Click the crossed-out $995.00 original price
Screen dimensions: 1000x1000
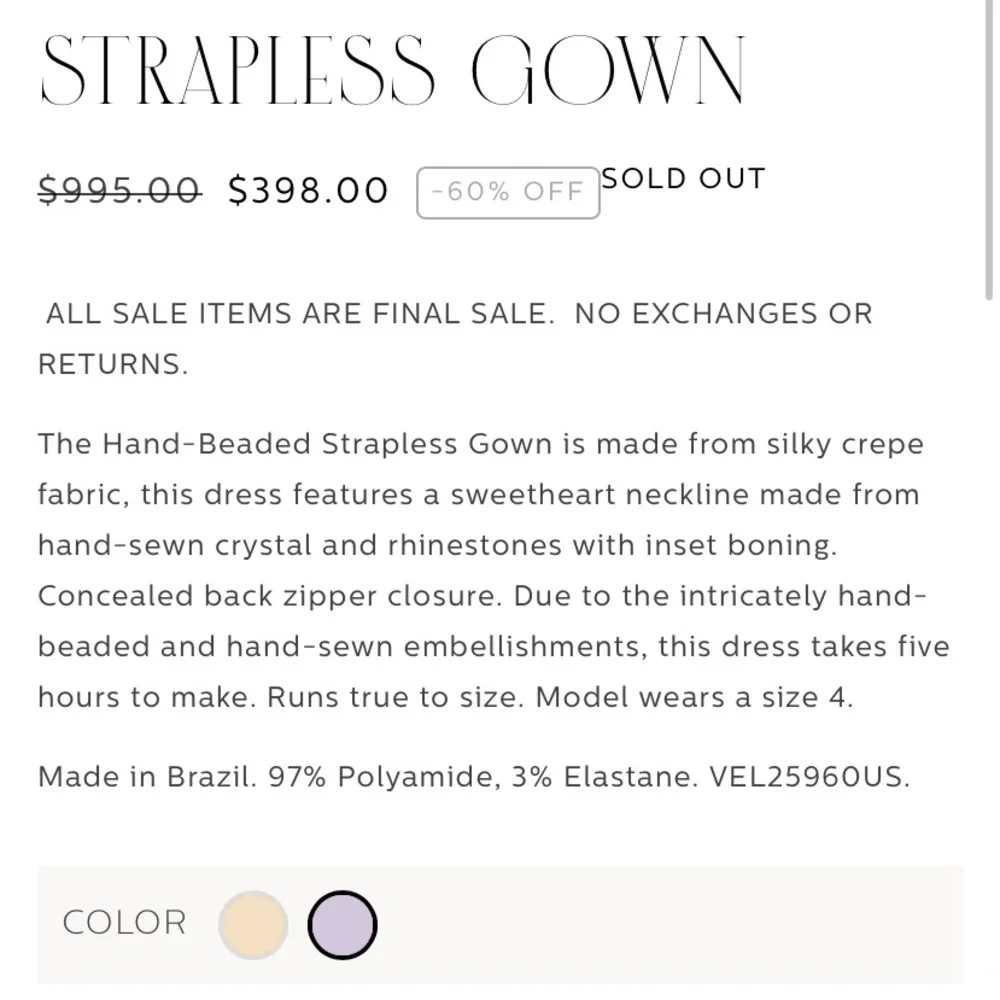119,189
